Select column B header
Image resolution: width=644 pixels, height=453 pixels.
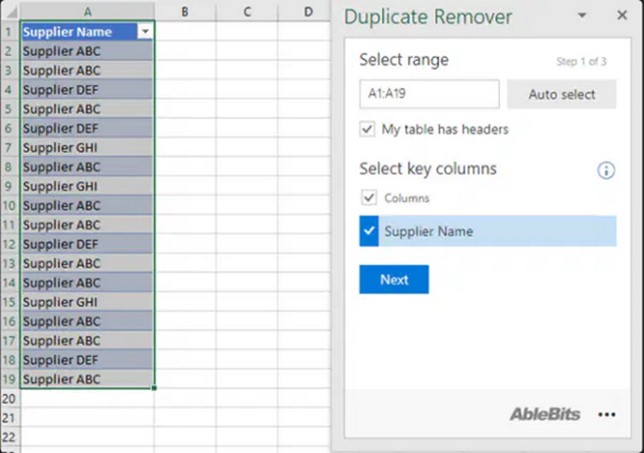[x=185, y=11]
